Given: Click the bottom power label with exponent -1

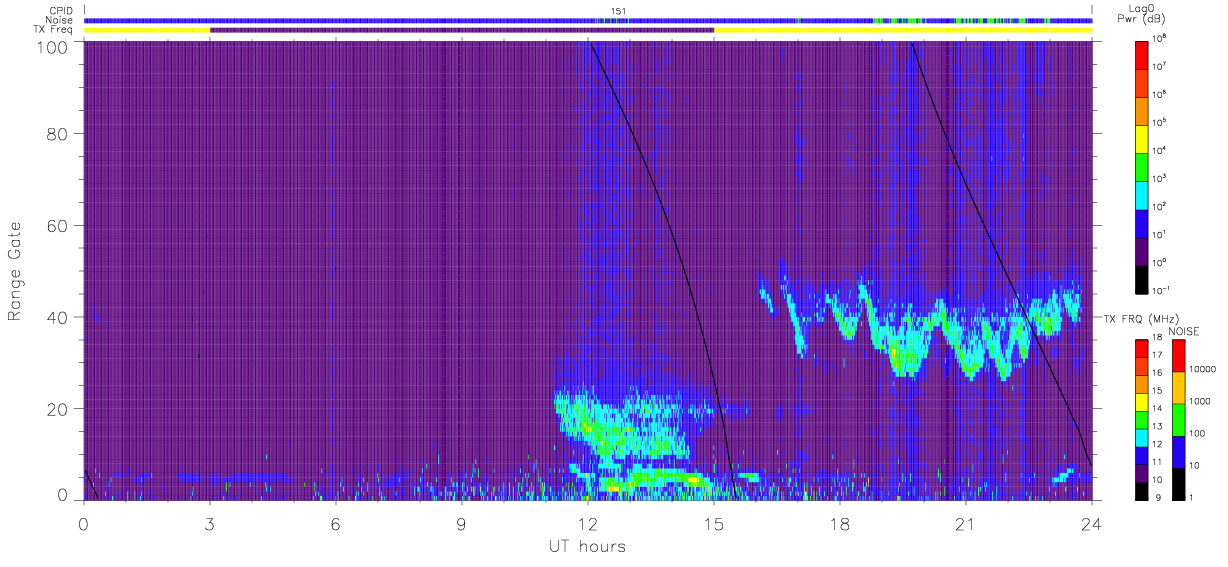Looking at the screenshot, I should (1162, 290).
